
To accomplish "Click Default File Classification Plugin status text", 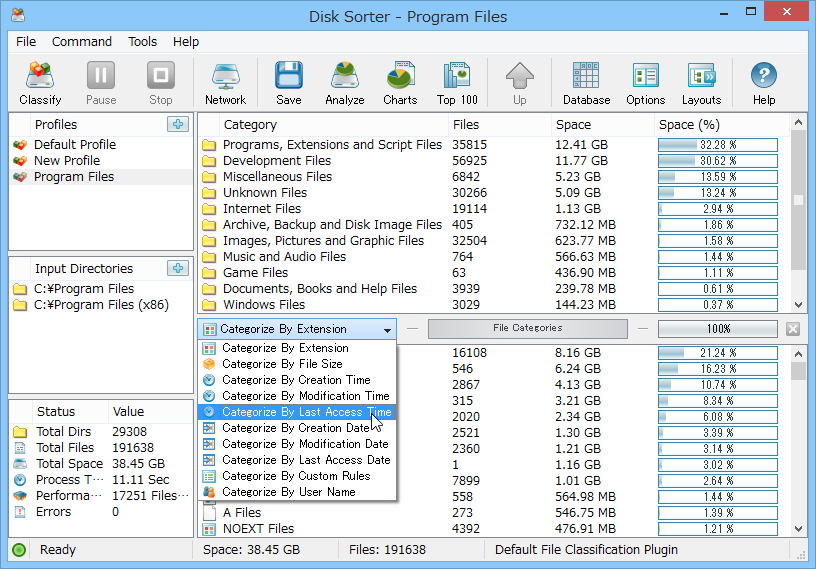I will coord(586,550).
